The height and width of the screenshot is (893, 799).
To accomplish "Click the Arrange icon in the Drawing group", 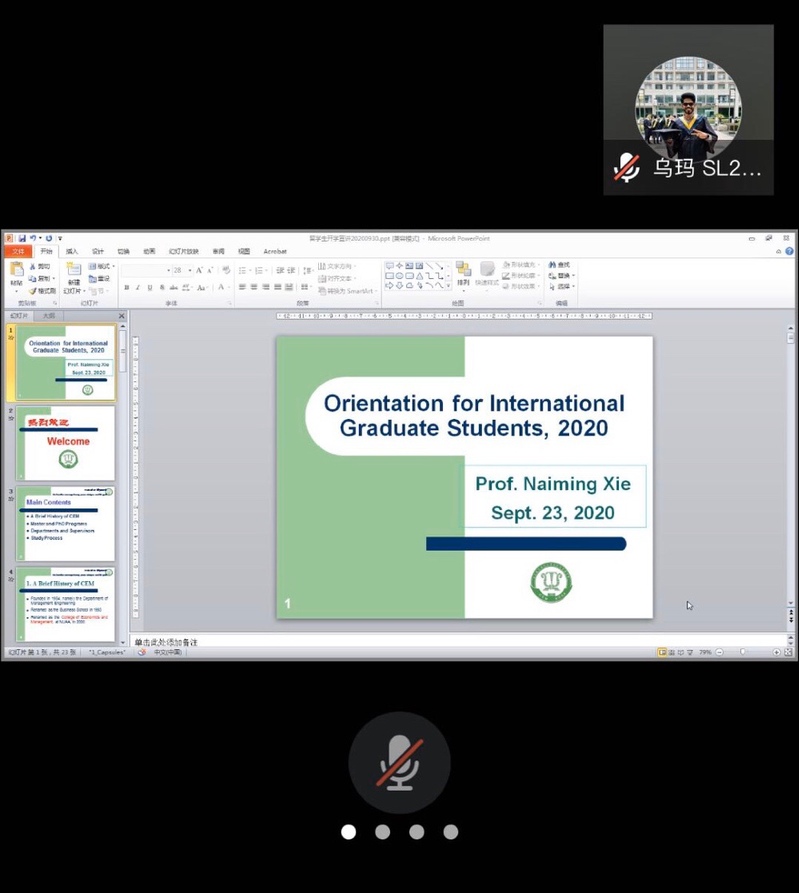I will [463, 274].
